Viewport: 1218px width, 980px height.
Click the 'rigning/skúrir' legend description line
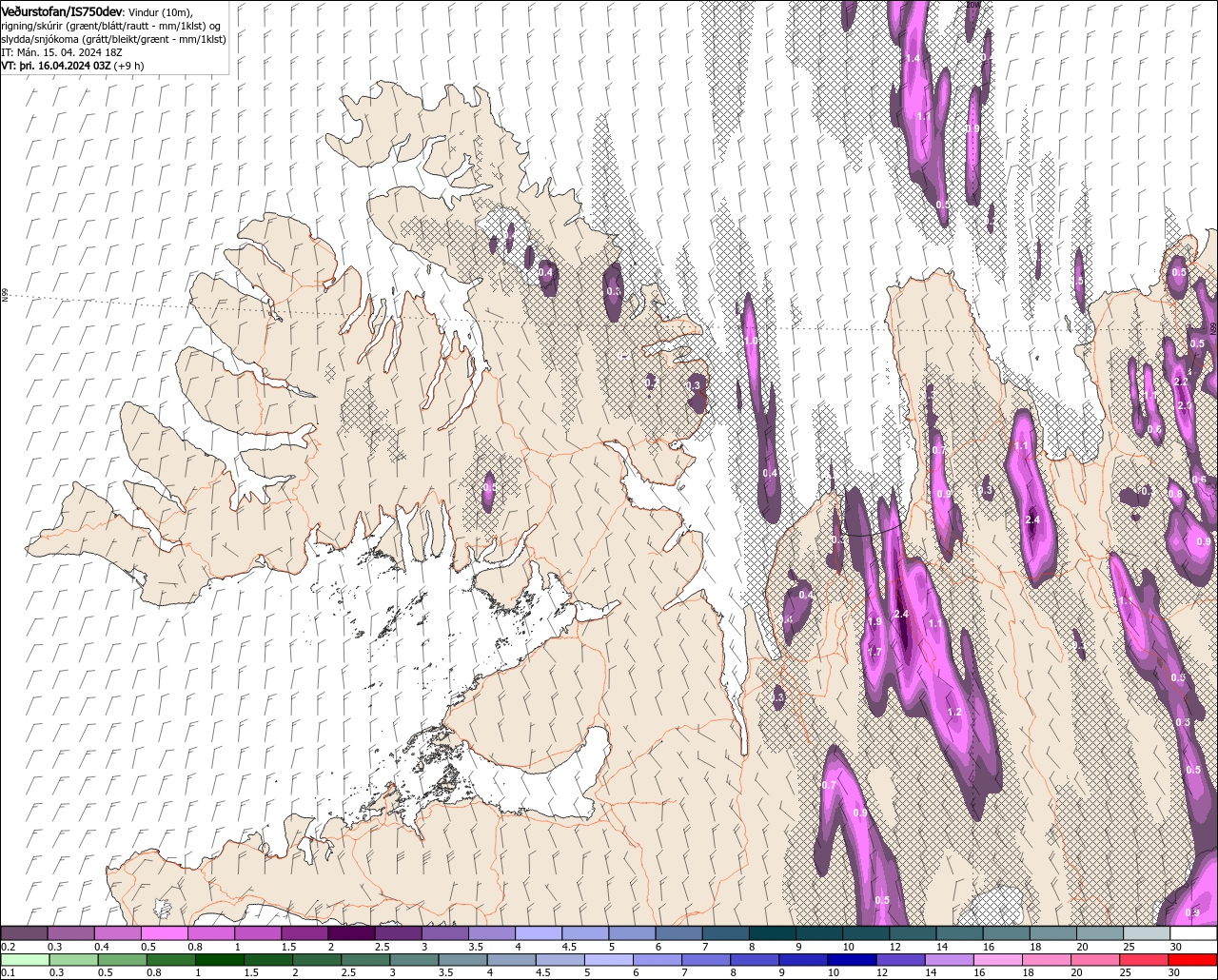[111, 25]
